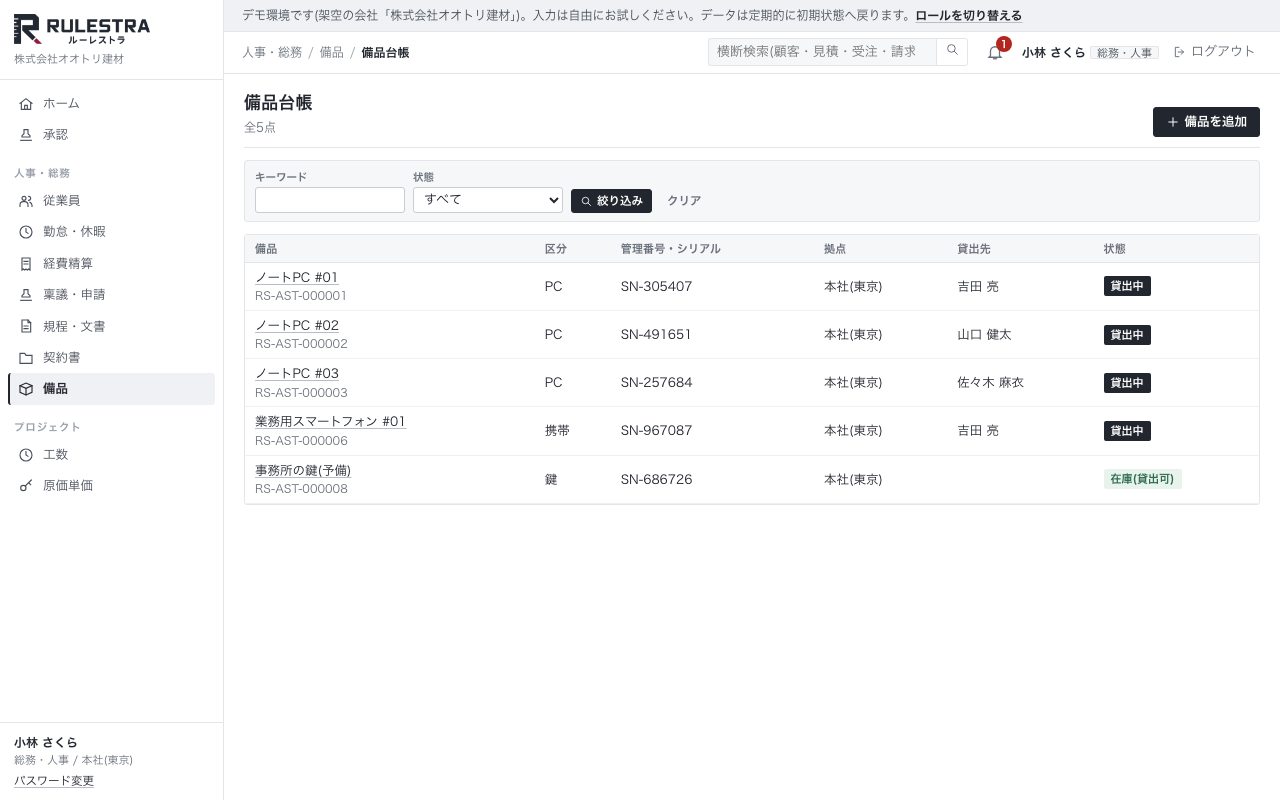Open ノートPC #02 details
1280x800 pixels.
(297, 325)
